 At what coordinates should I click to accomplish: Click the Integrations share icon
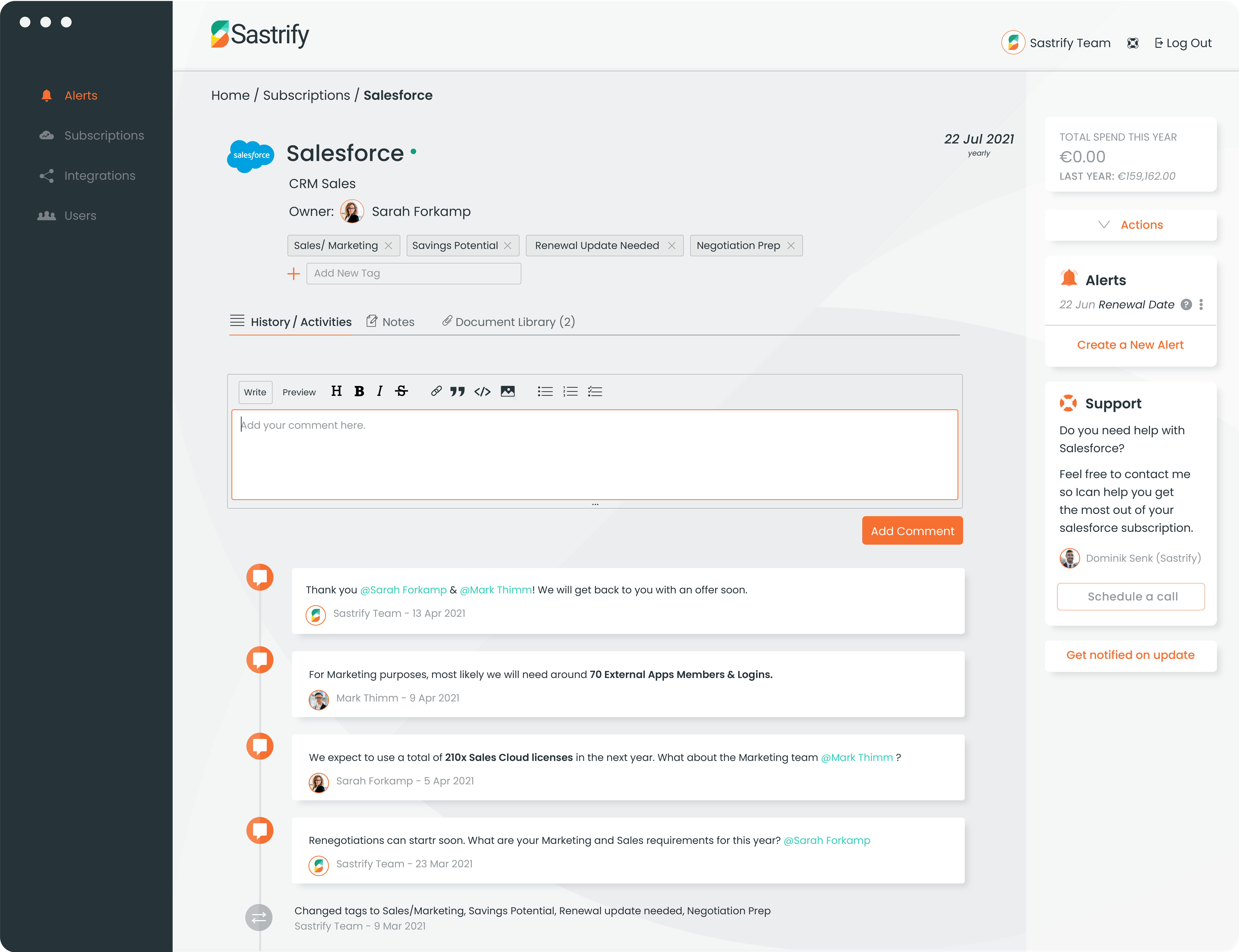click(x=46, y=176)
